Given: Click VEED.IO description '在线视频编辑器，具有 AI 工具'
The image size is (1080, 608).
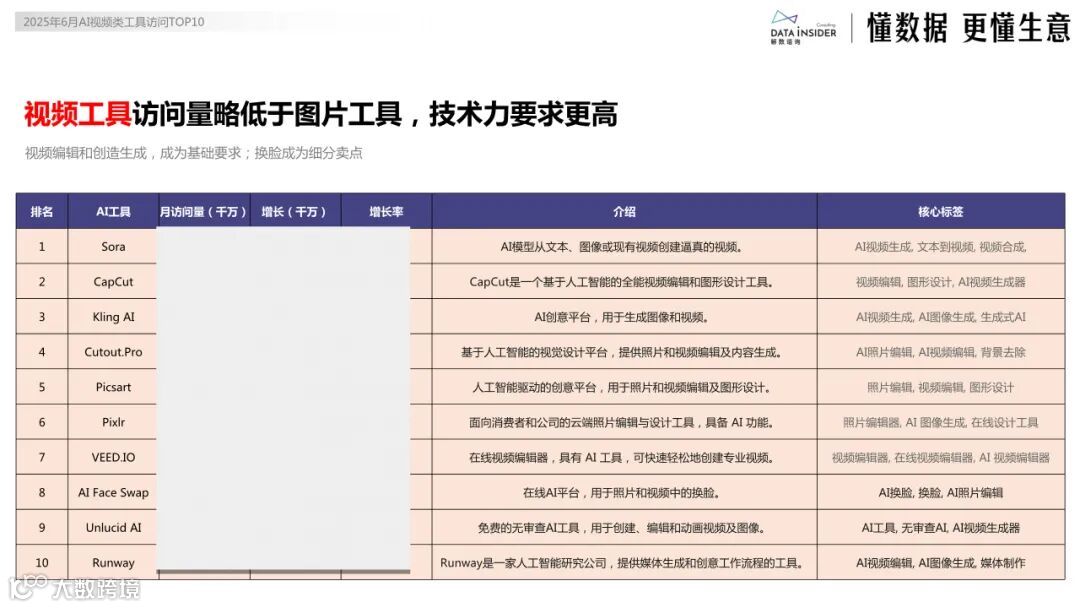Looking at the screenshot, I should pos(623,457).
